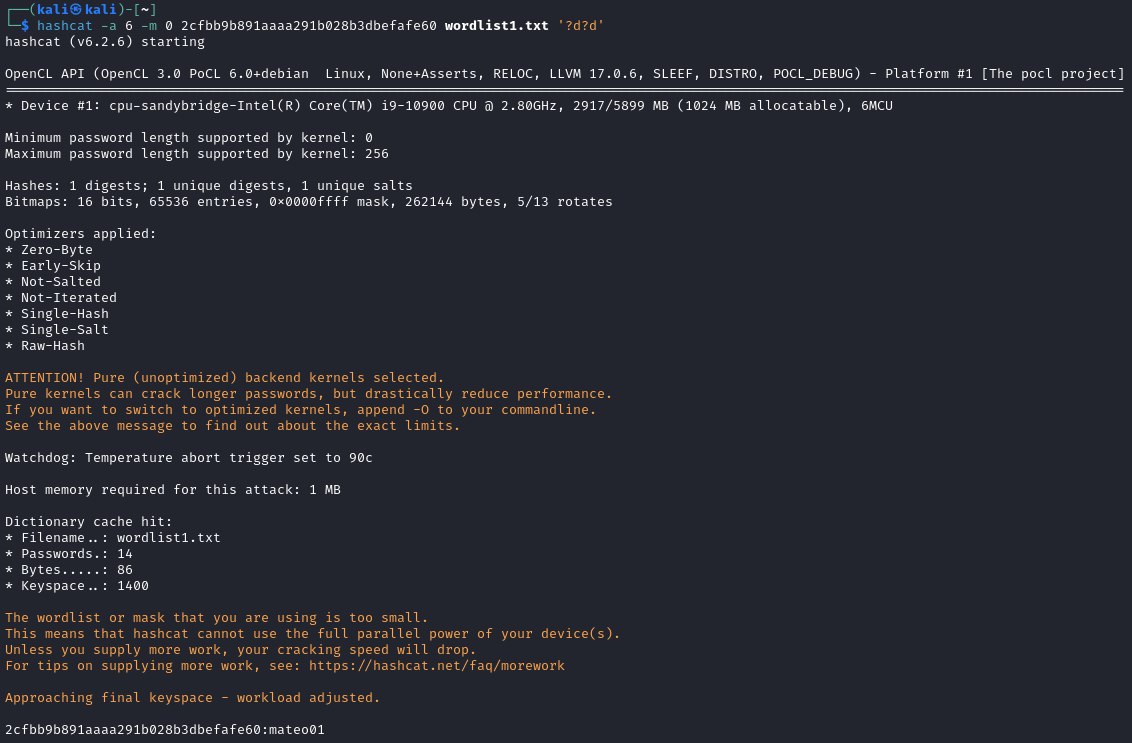Click wordlist1.txt in the command line
The image size is (1132, 743).
tap(496, 26)
